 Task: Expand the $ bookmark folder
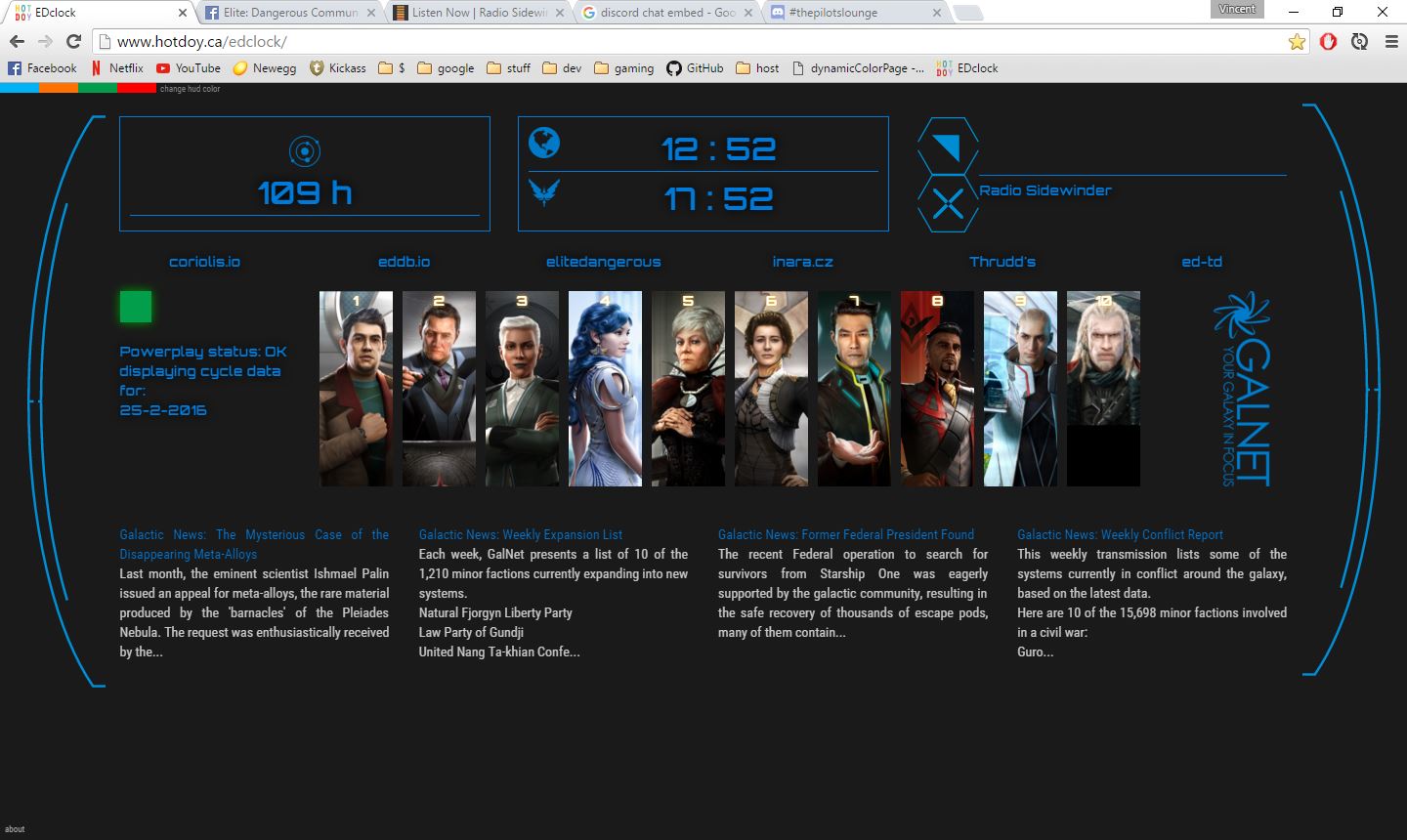point(392,68)
